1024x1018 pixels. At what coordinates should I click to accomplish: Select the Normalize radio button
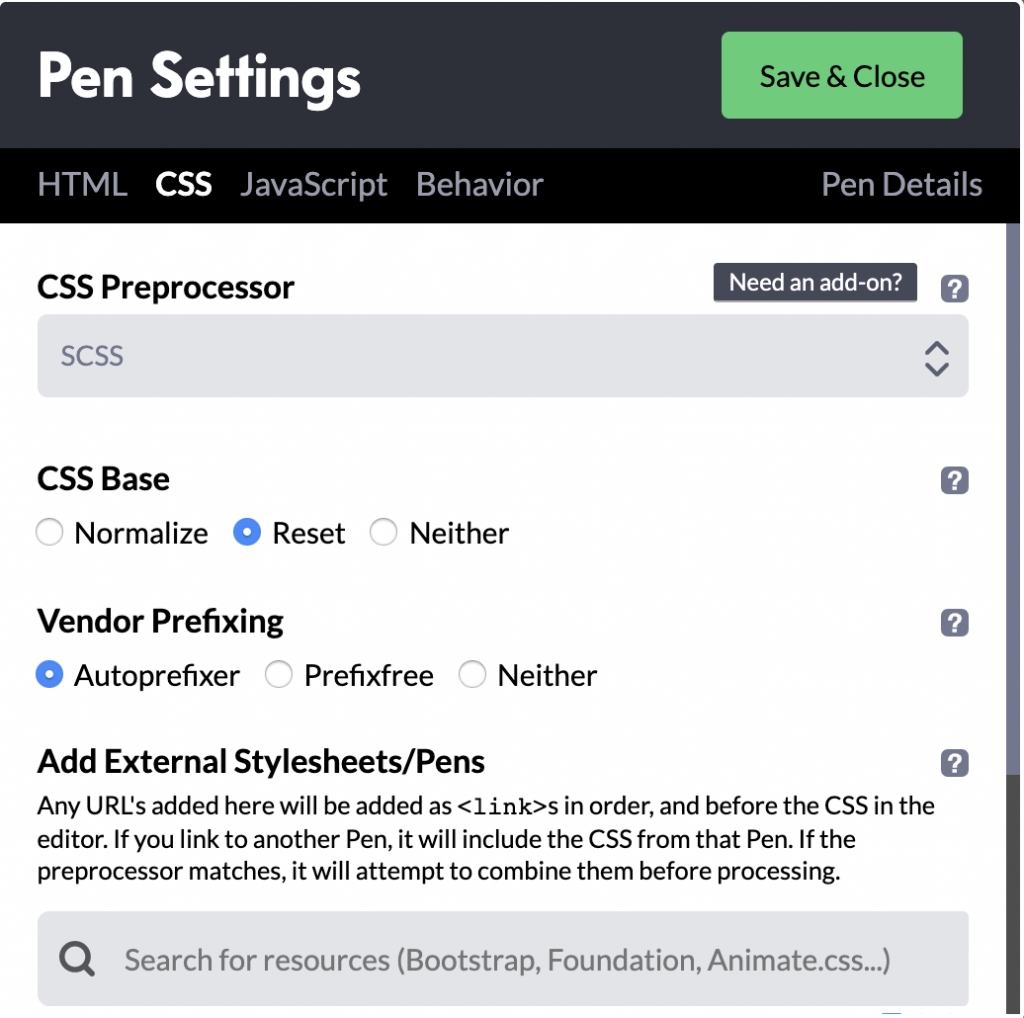point(50,533)
